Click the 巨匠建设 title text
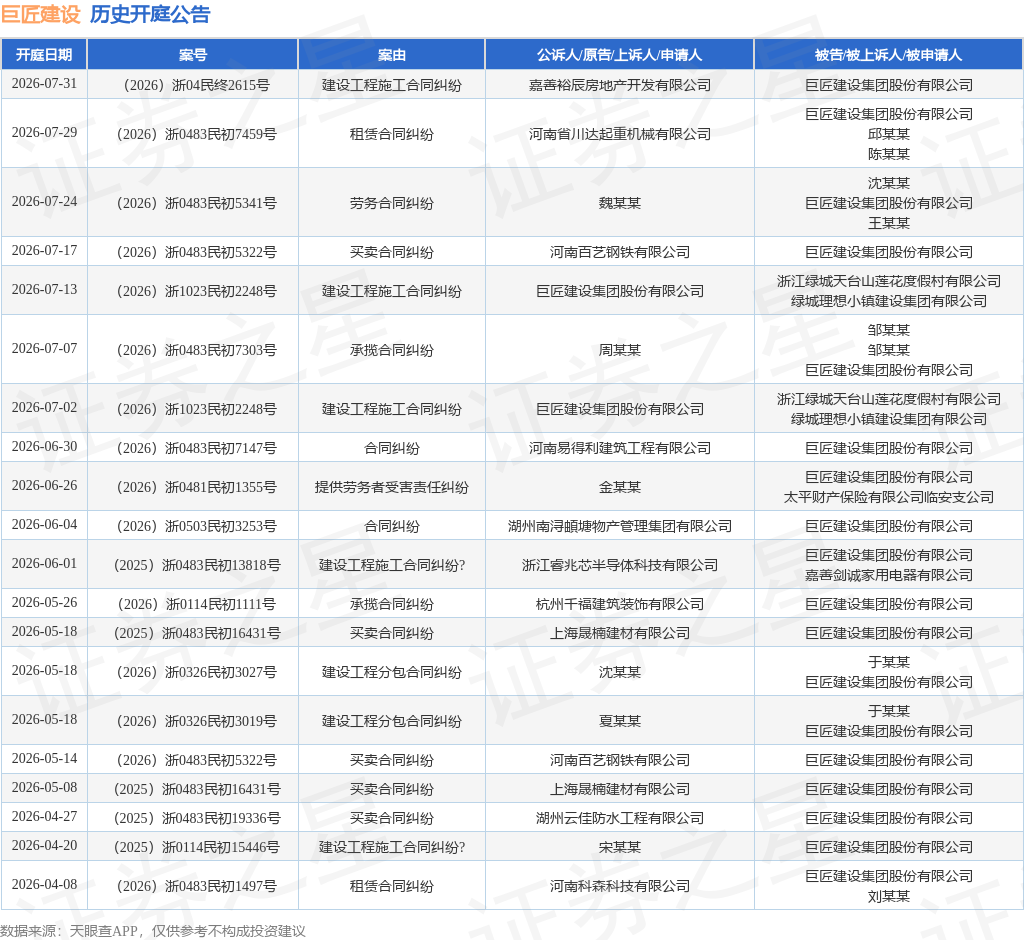This screenshot has width=1024, height=940. (40, 14)
